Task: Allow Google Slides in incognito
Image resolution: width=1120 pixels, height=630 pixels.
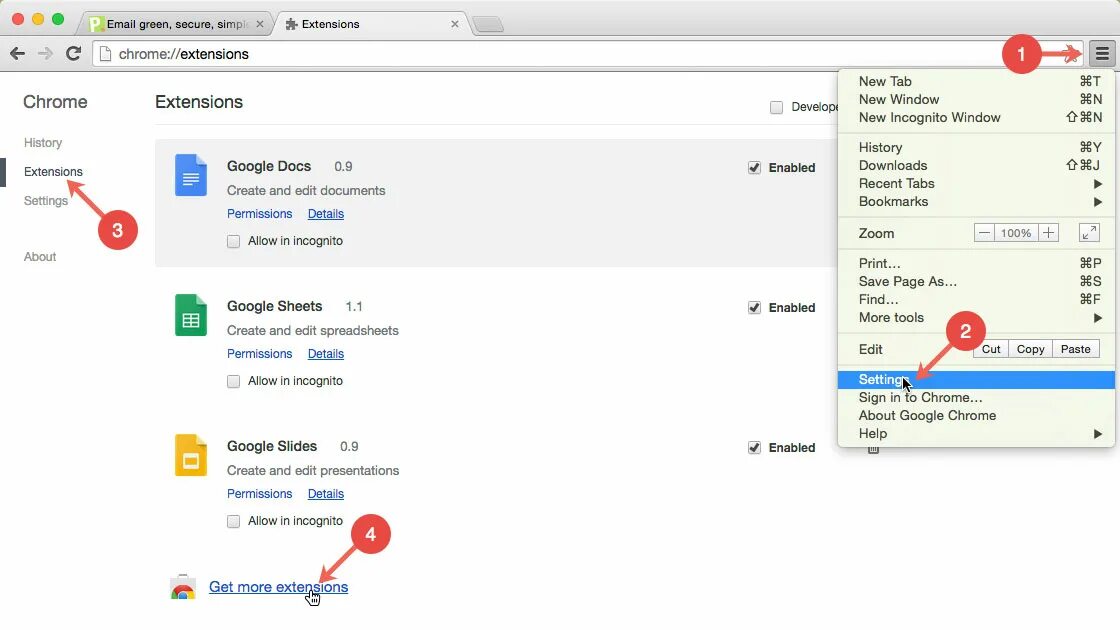Action: click(234, 521)
